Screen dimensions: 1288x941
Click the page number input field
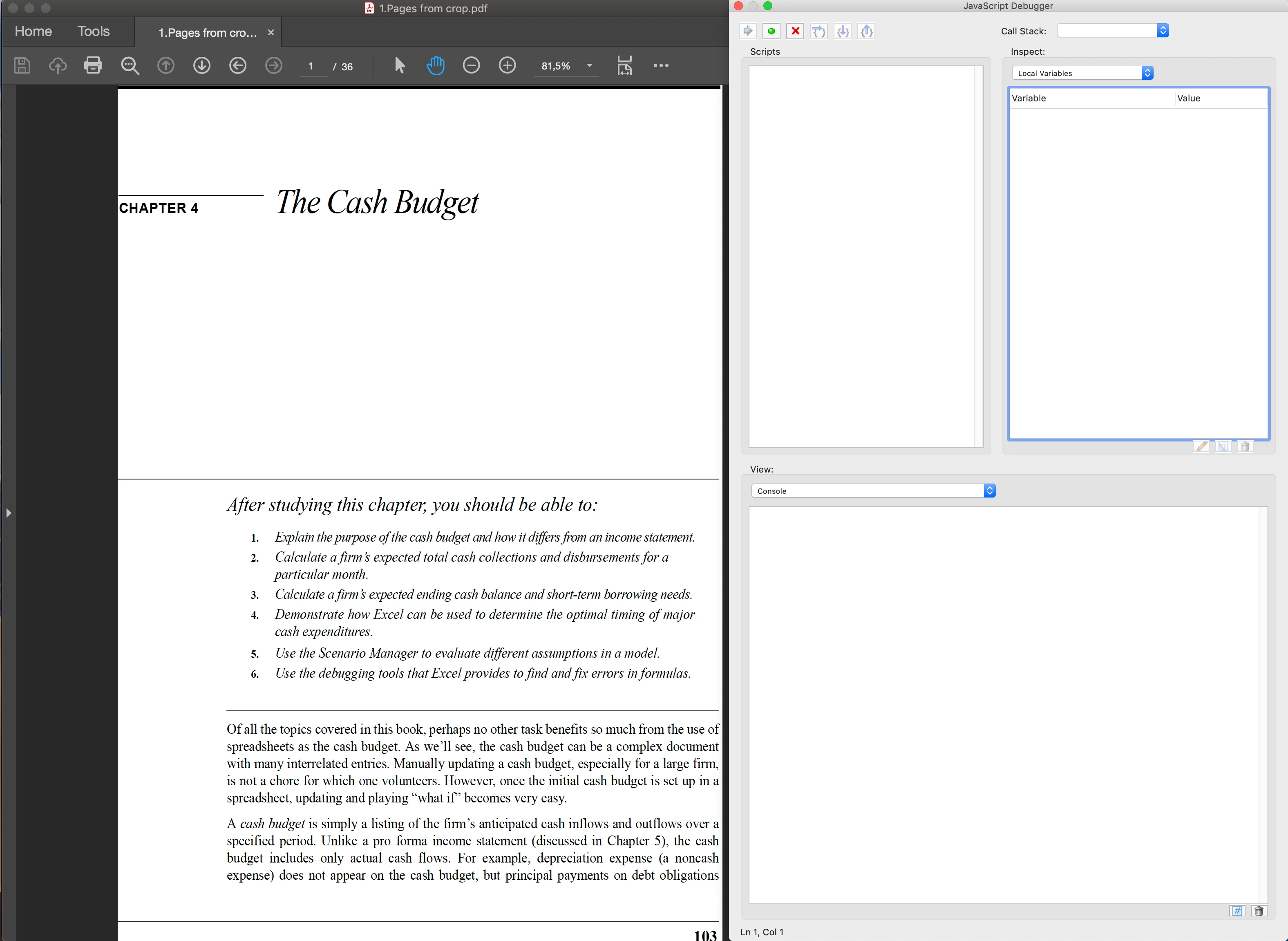click(x=311, y=66)
